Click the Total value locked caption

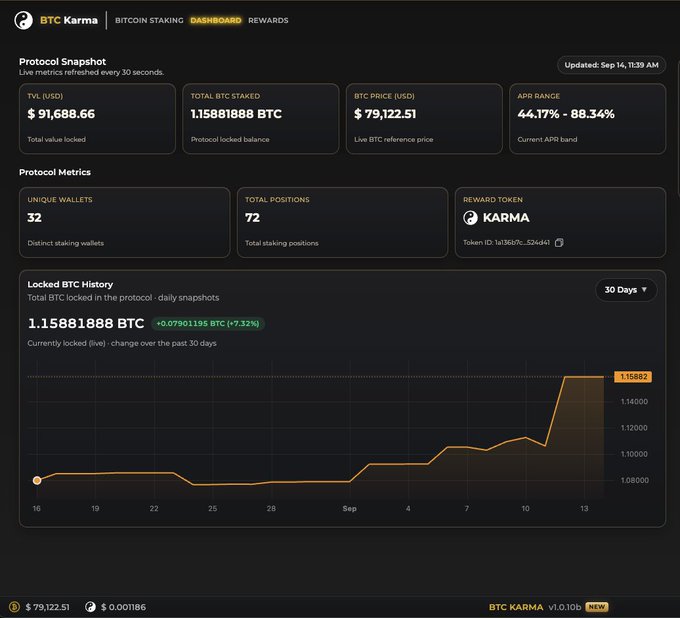pos(56,140)
